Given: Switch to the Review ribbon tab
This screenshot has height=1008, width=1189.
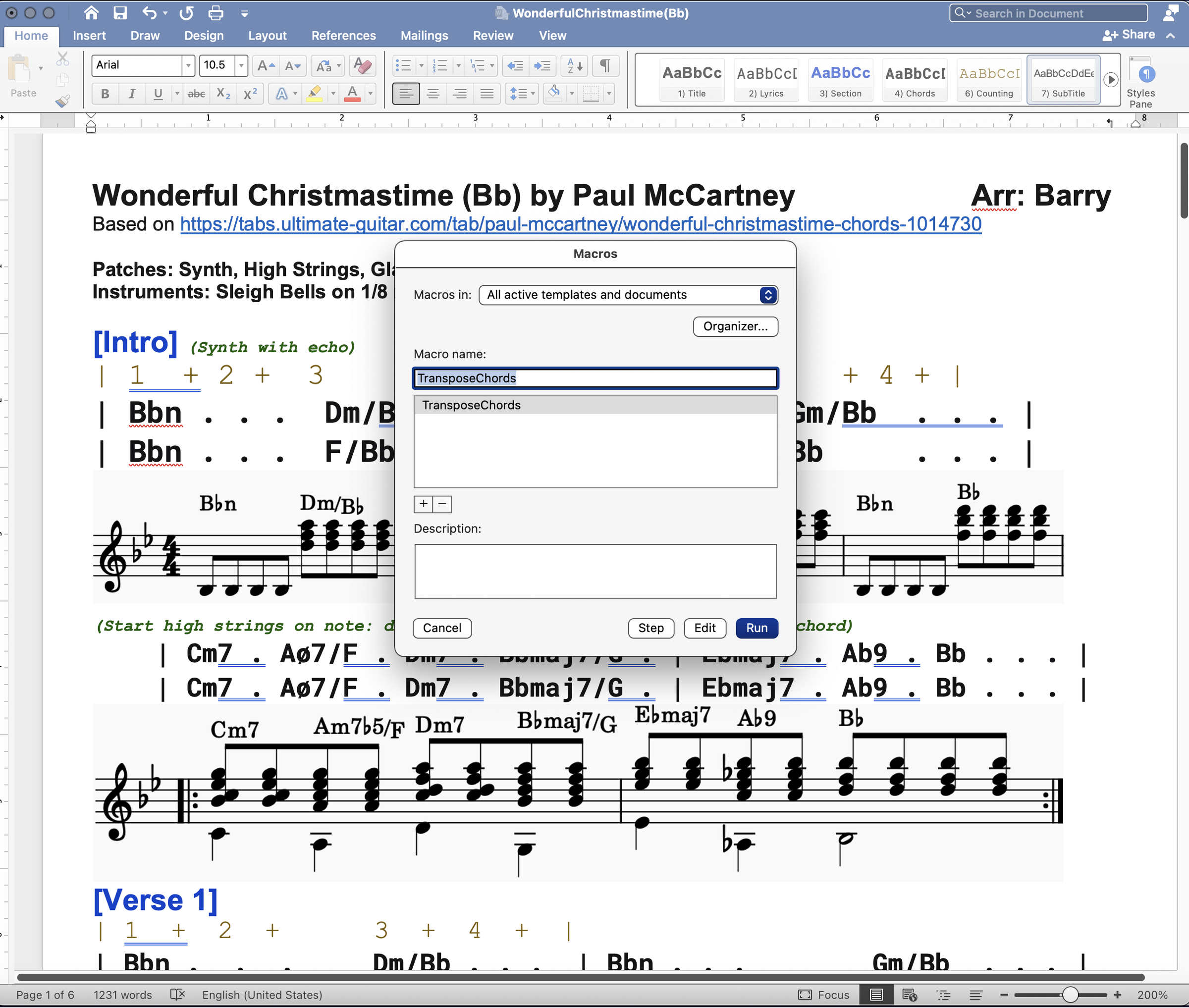Looking at the screenshot, I should [493, 36].
